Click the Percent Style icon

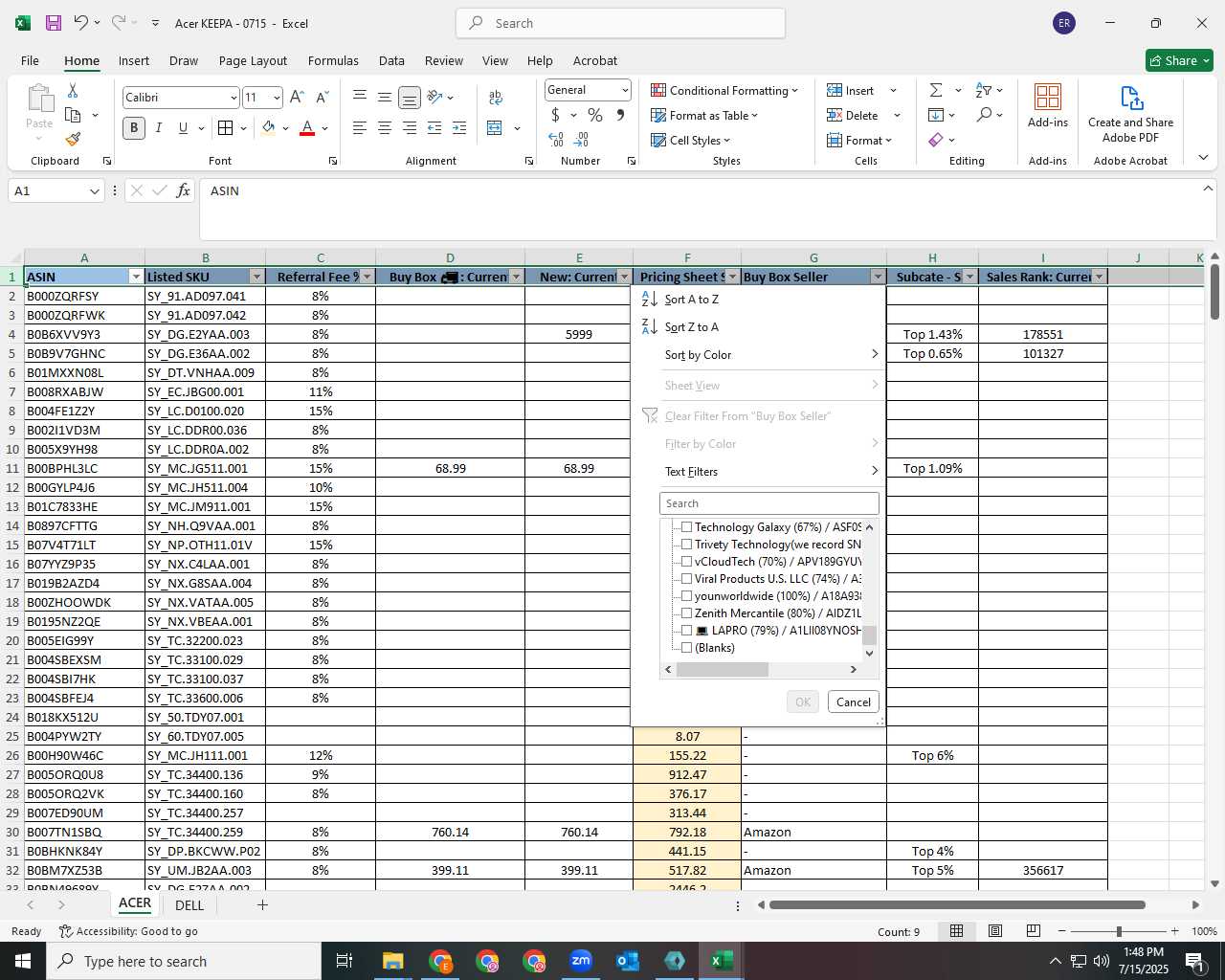(595, 116)
